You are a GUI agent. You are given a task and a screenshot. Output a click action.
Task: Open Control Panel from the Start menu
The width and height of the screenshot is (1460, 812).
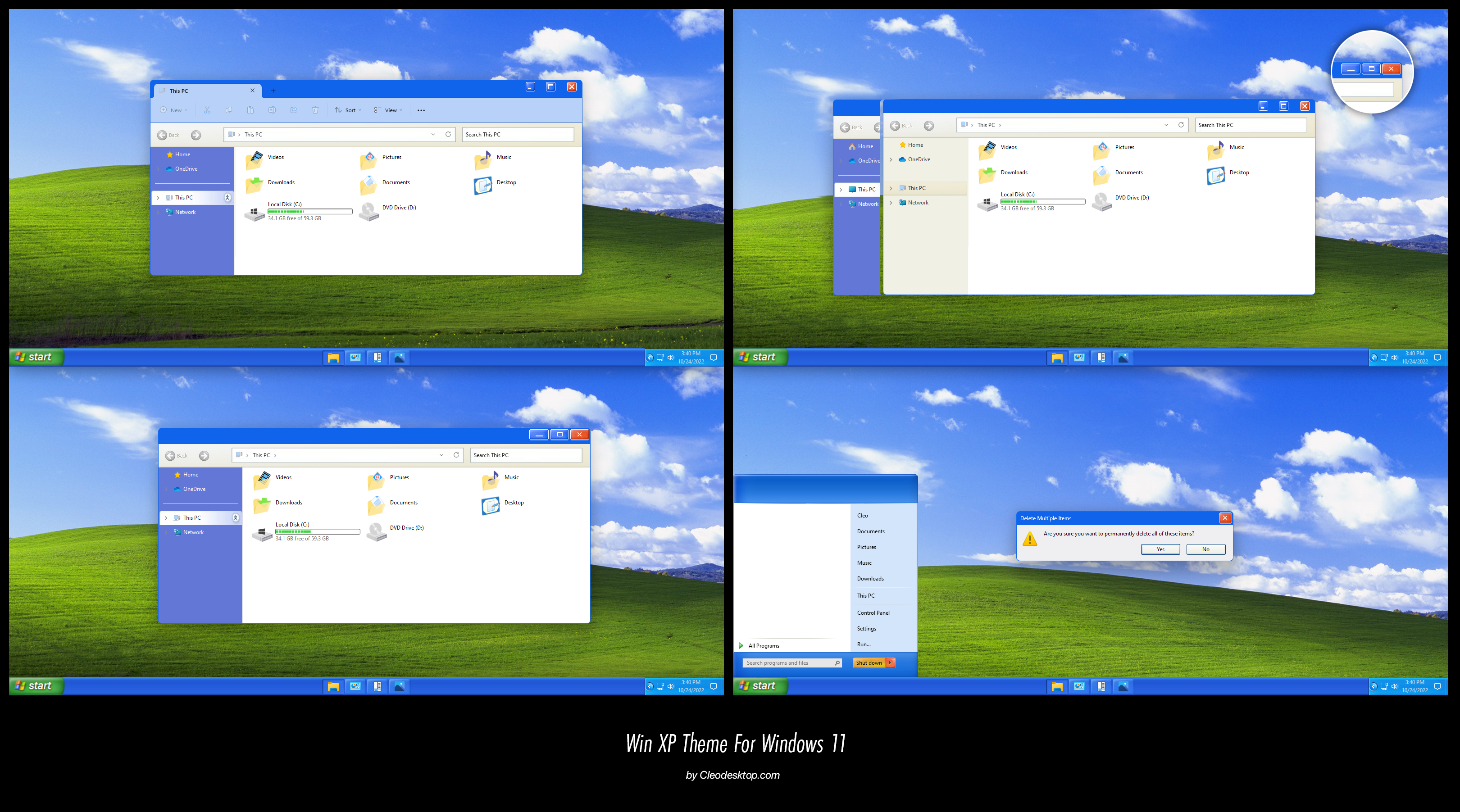click(873, 613)
